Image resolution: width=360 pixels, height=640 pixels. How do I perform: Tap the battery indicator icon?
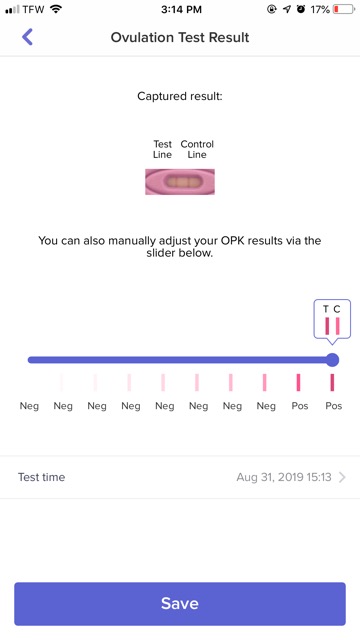343,9
